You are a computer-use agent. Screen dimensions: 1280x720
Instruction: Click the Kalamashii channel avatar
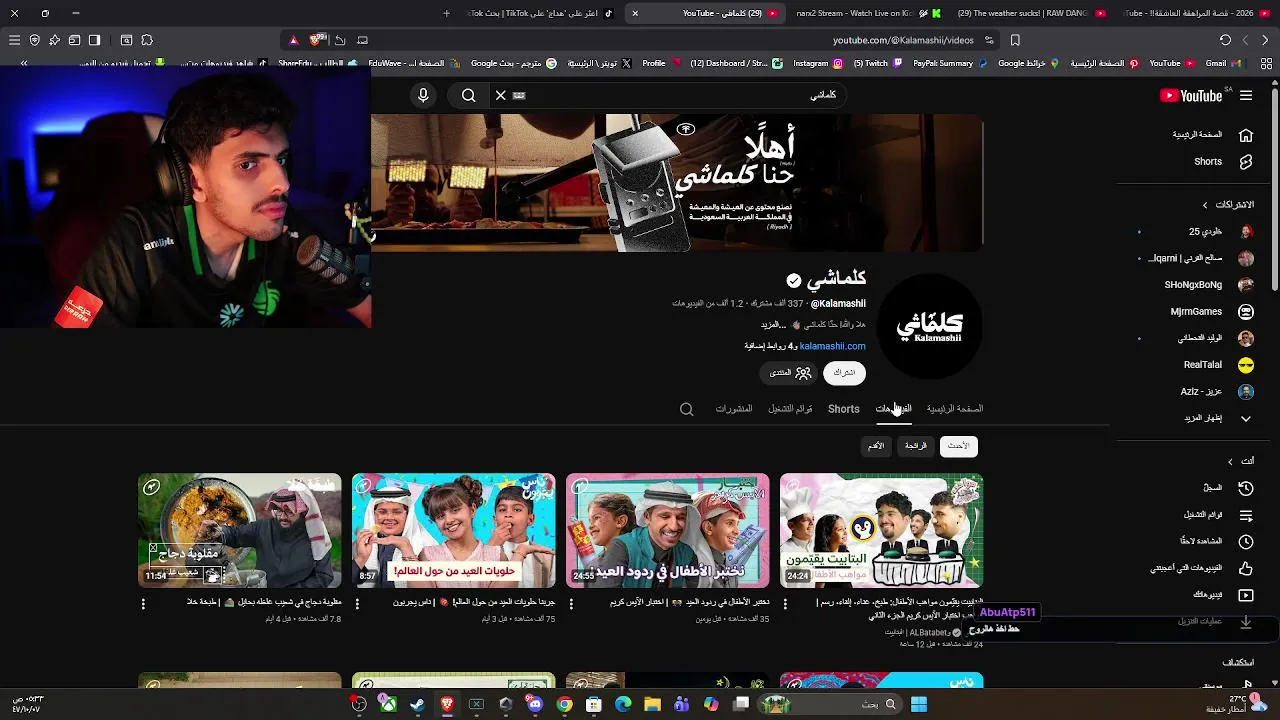coord(929,325)
